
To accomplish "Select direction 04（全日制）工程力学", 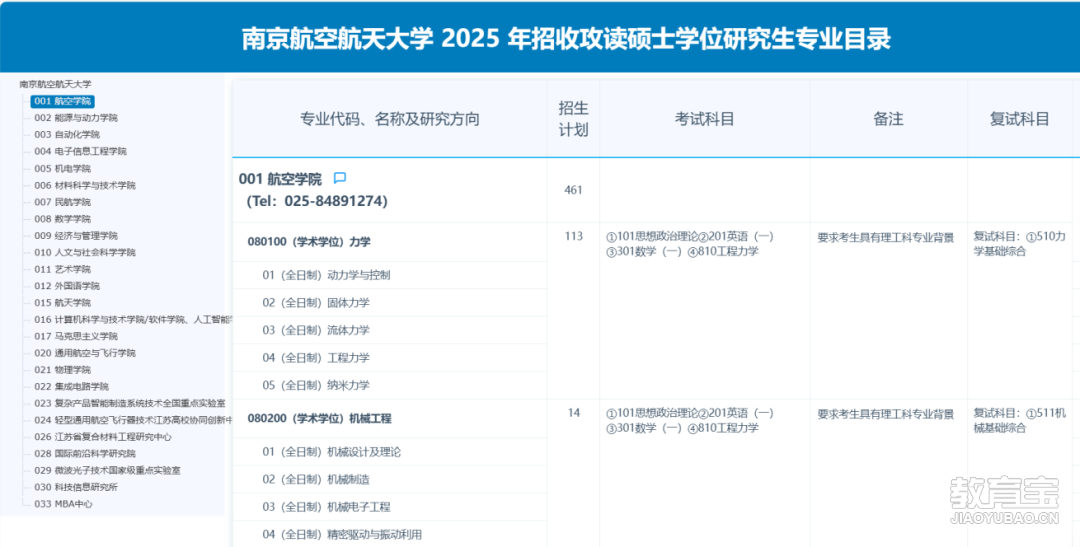I will click(x=315, y=358).
